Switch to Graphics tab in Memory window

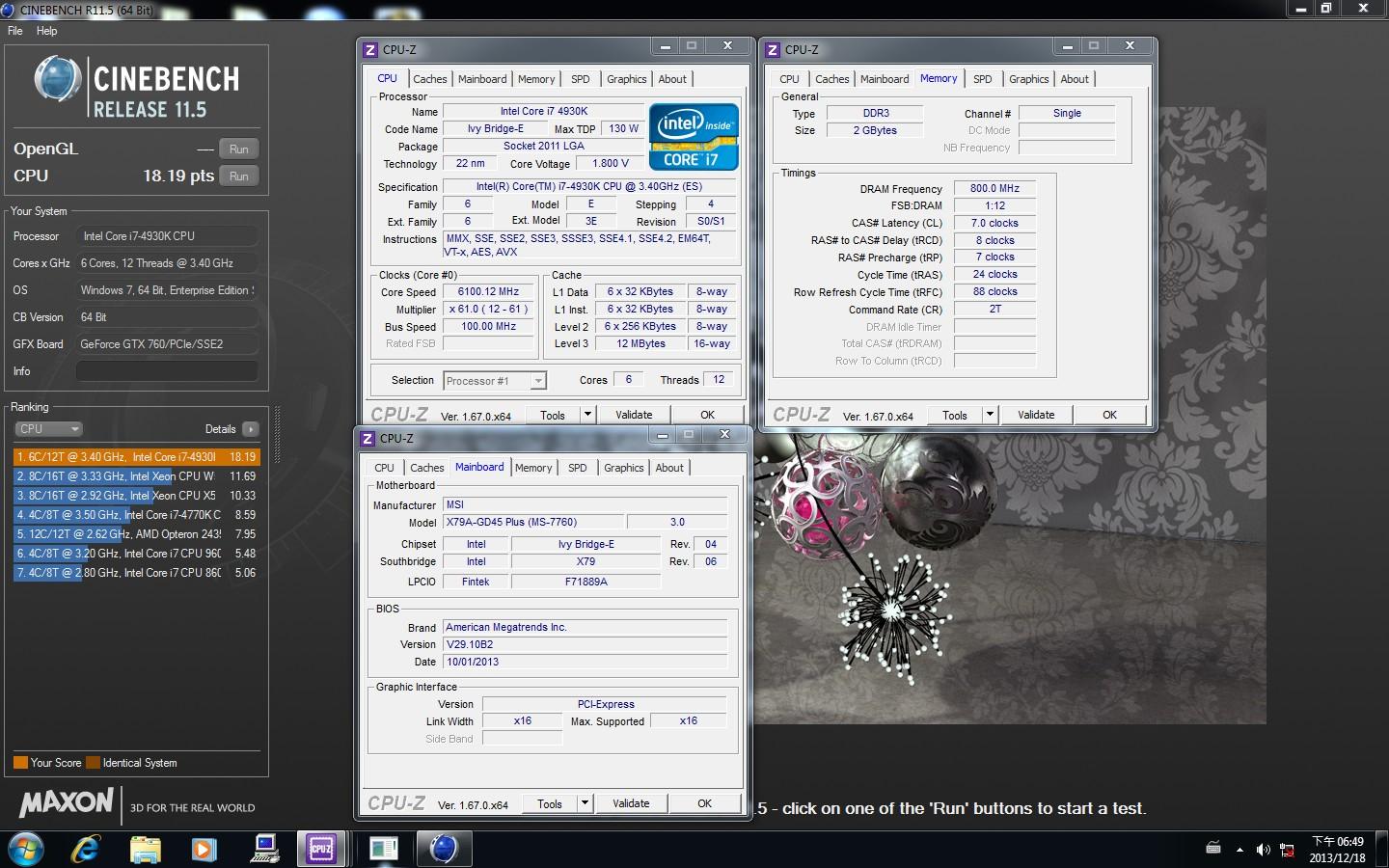click(x=1029, y=80)
